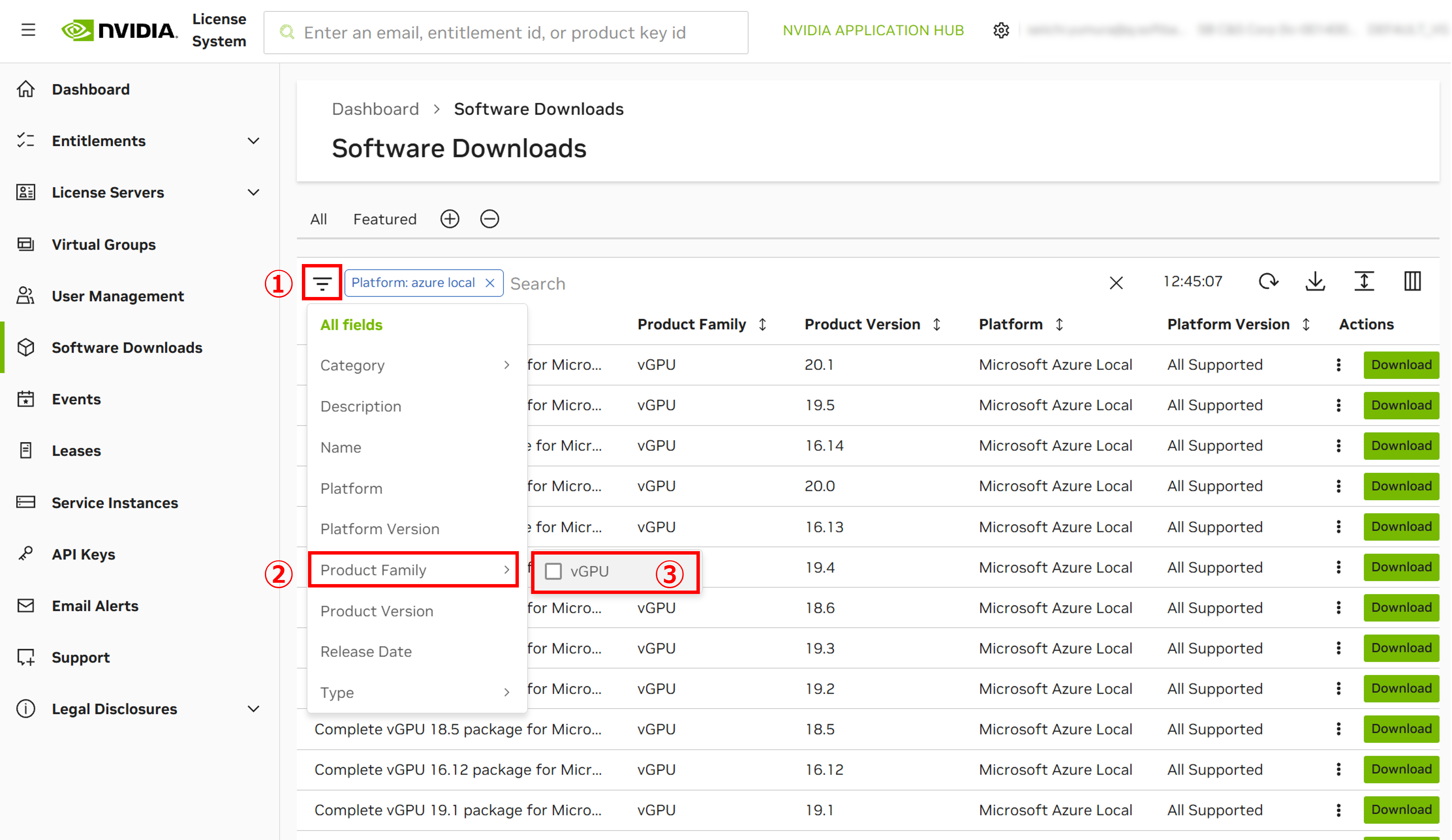Click the Software Downloads cube icon
This screenshot has height=840, width=1452.
point(26,348)
